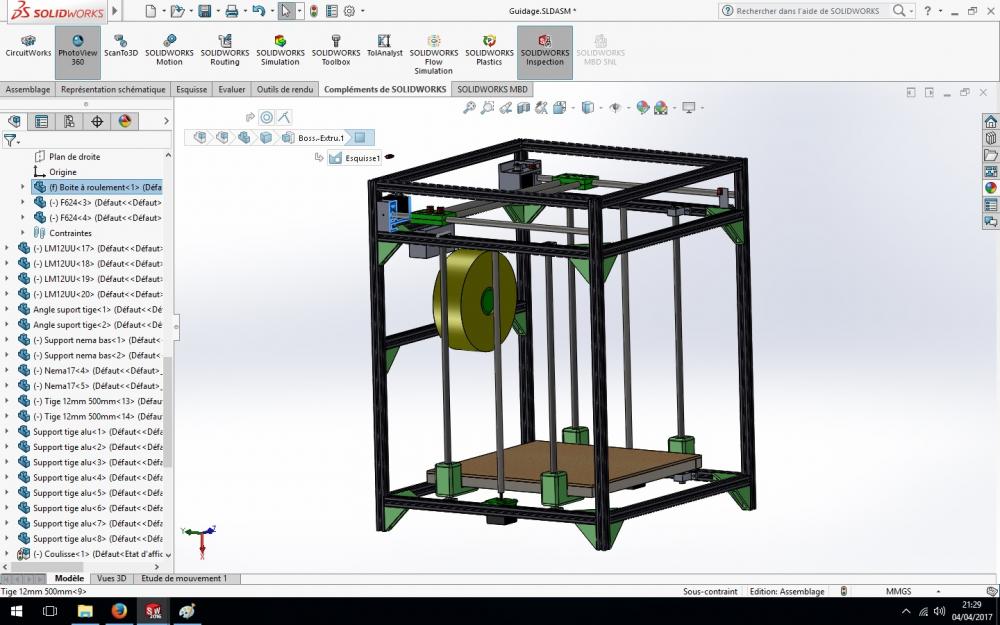The width and height of the screenshot is (1000, 625).
Task: Toggle the SOLIDWORKS Motion add-in
Action: pos(169,51)
